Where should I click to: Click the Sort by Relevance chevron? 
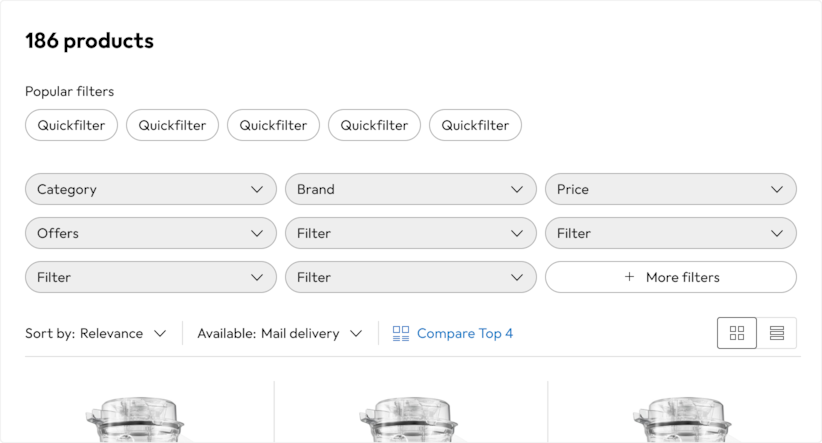point(160,333)
